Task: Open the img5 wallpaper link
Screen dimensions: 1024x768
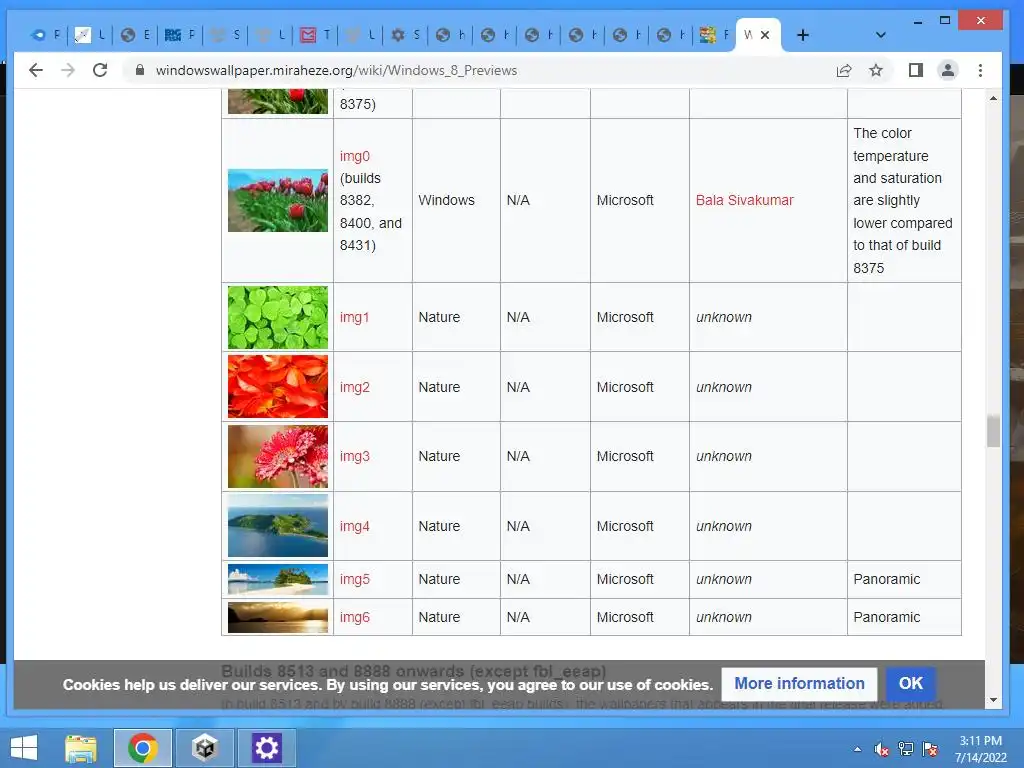Action: [x=355, y=579]
